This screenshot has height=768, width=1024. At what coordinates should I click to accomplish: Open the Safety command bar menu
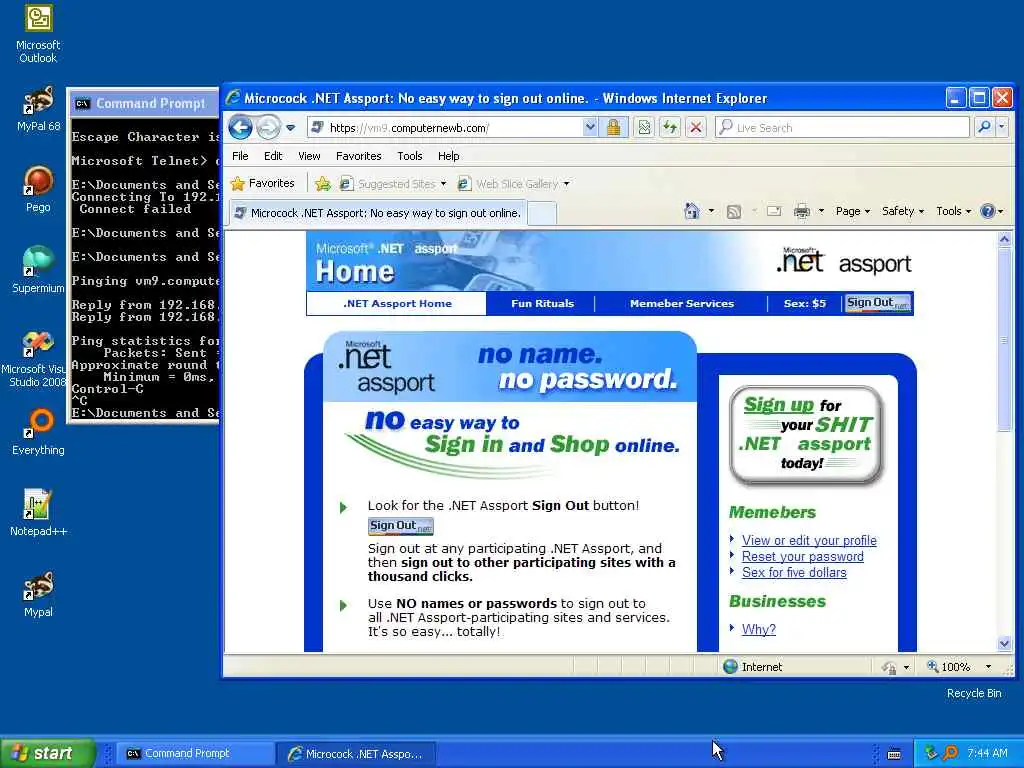pos(903,211)
